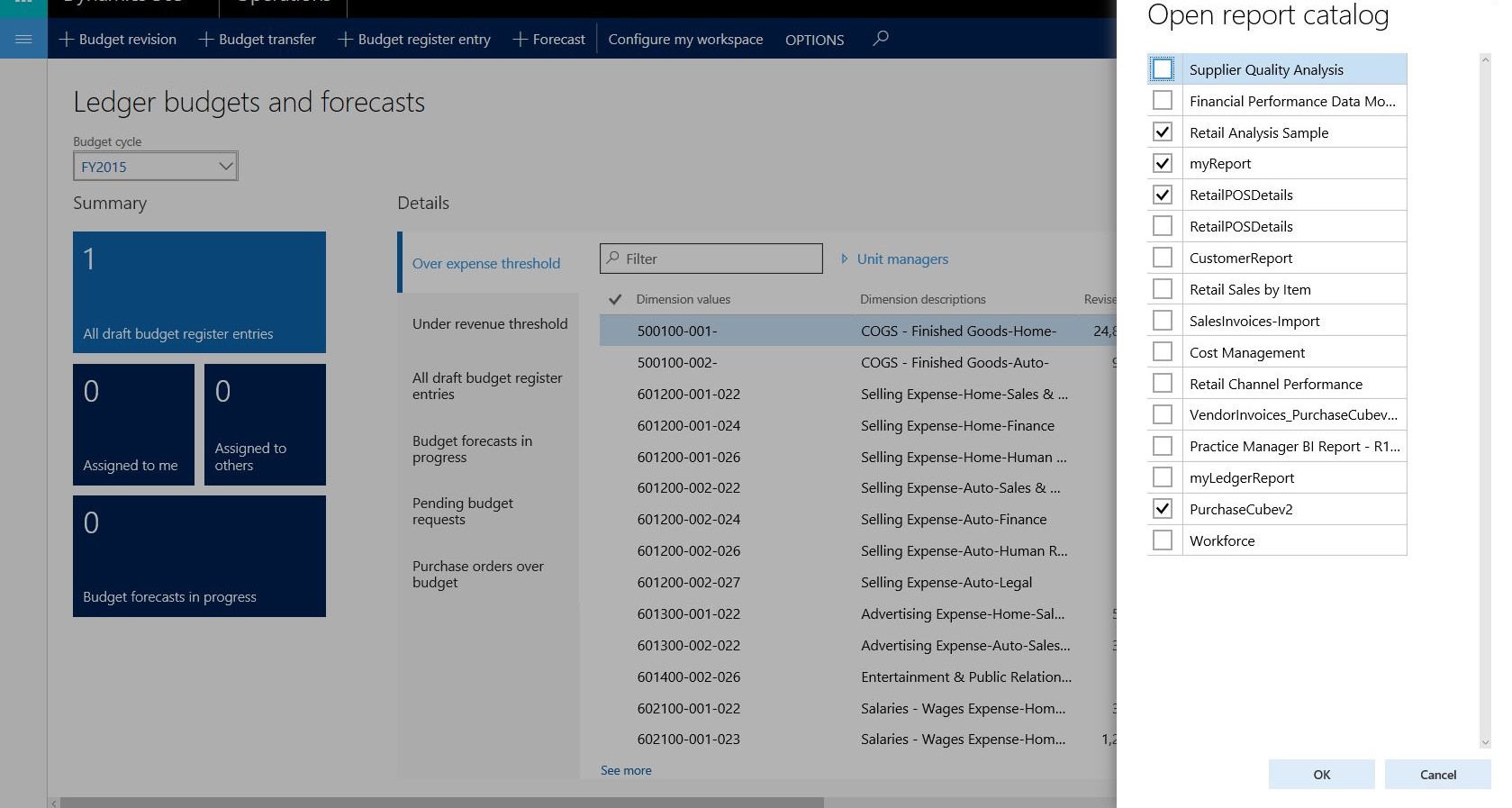The width and height of the screenshot is (1512, 808).
Task: Click the plus icon for Budget revision
Action: click(66, 40)
